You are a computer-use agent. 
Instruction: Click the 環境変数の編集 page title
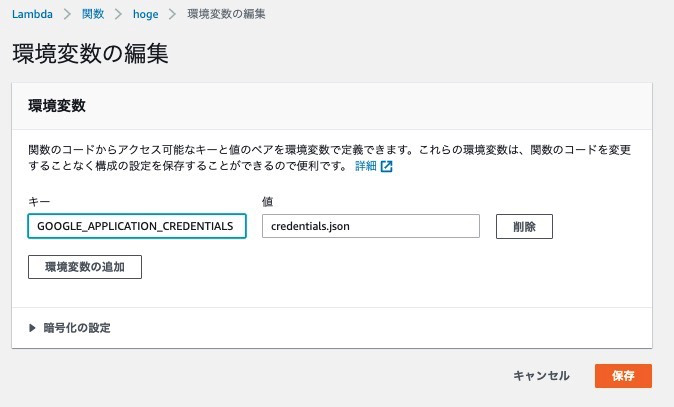(x=90, y=54)
